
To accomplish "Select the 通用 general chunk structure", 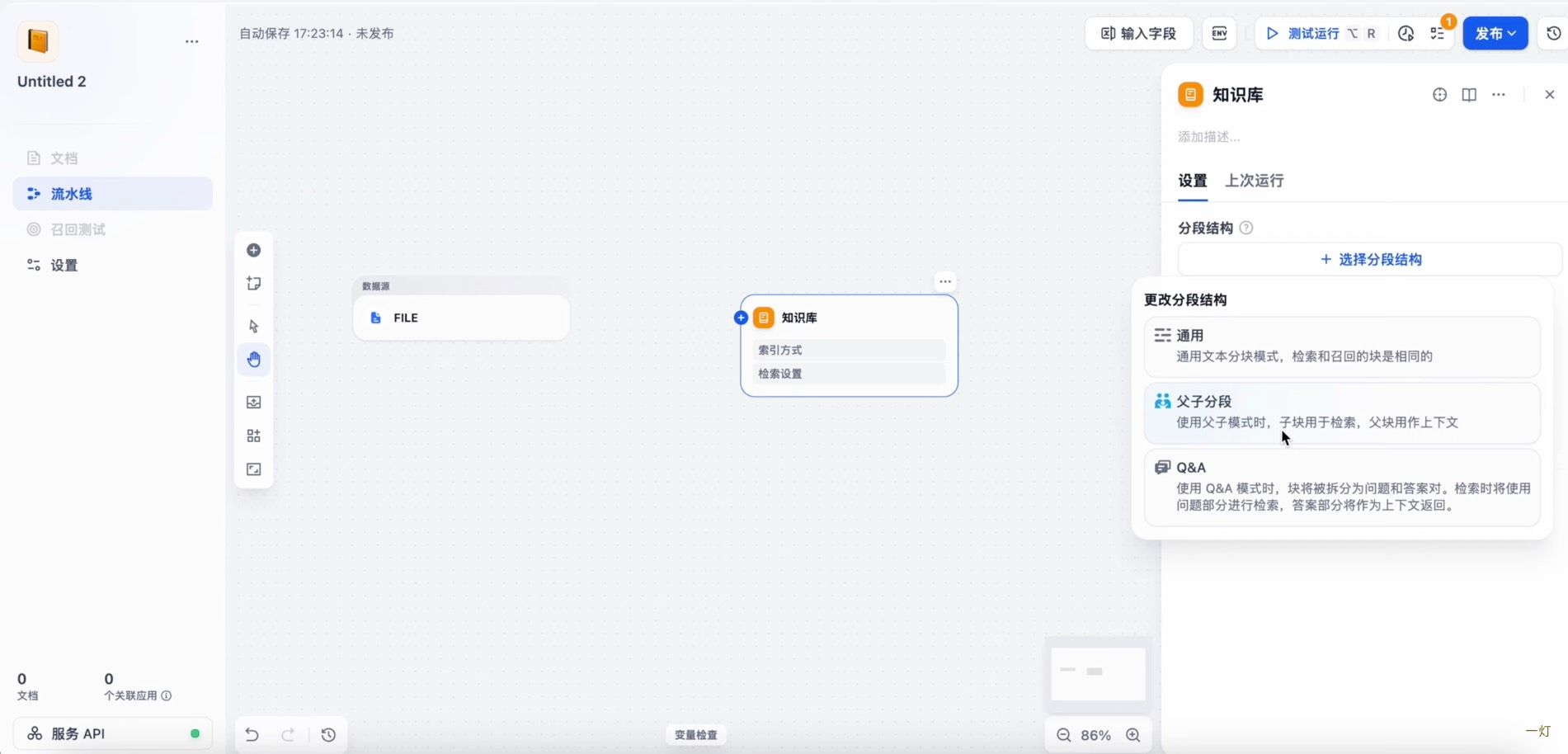I will [x=1341, y=346].
